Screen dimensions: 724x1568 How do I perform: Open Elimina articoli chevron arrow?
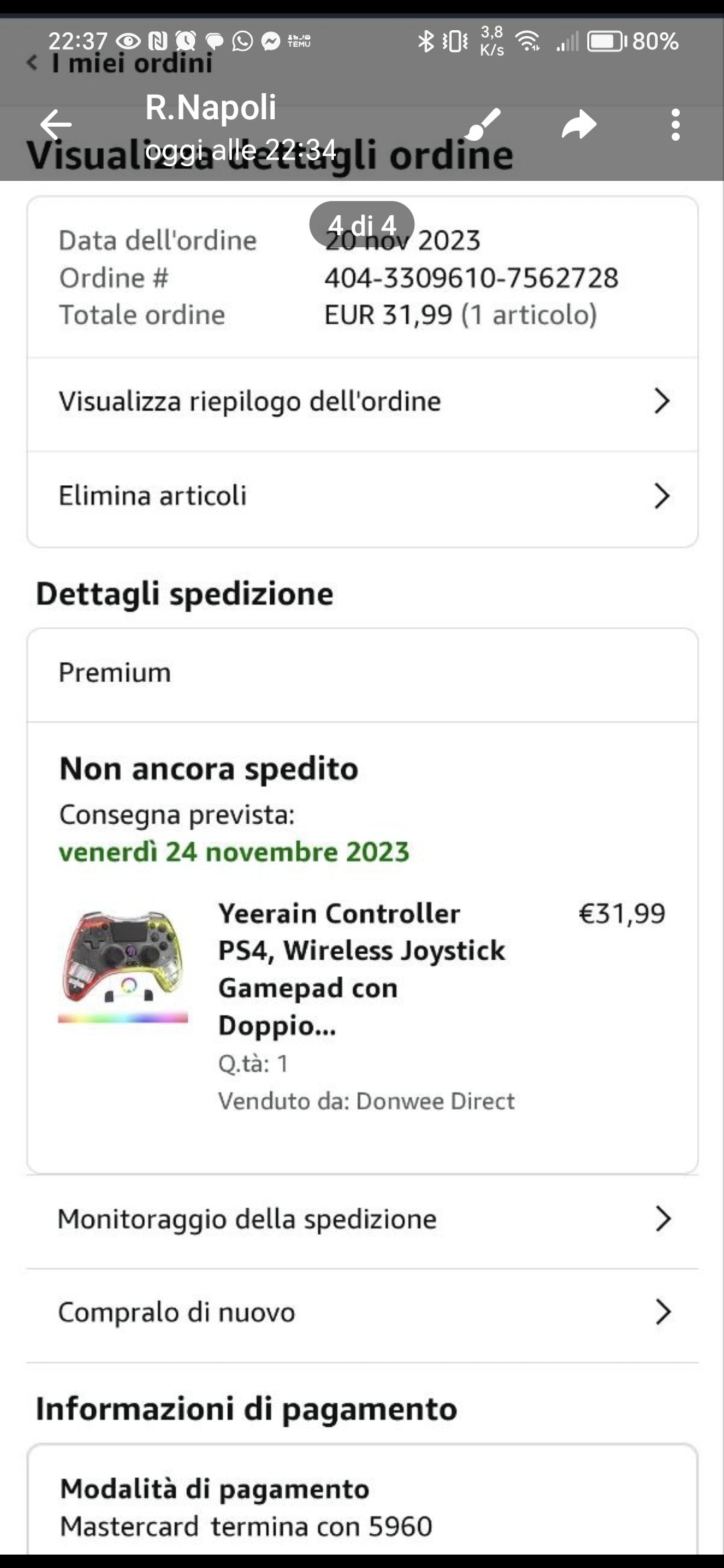tap(662, 497)
